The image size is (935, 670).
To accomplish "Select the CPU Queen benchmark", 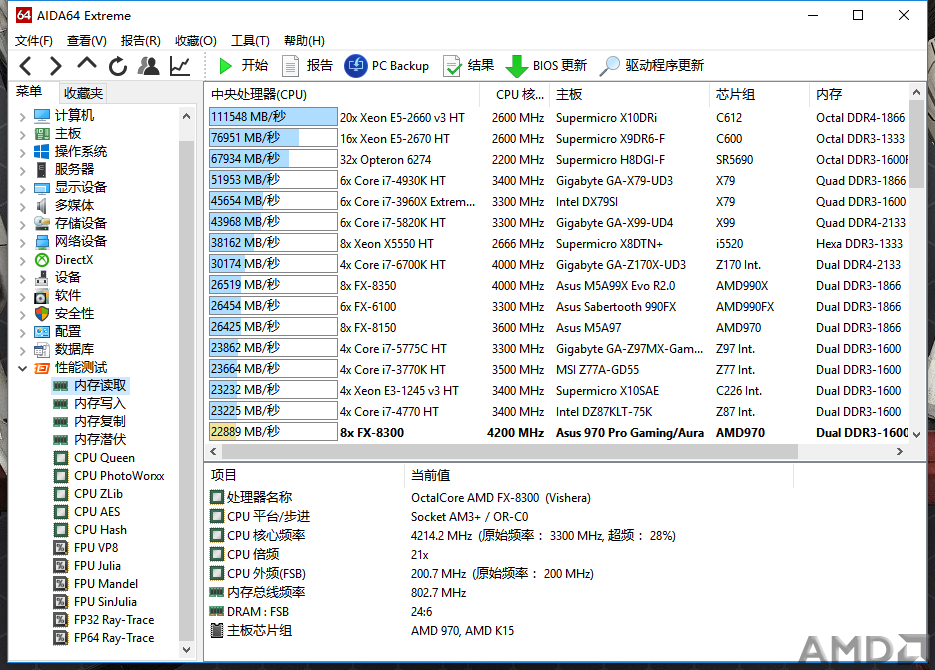I will [x=94, y=458].
